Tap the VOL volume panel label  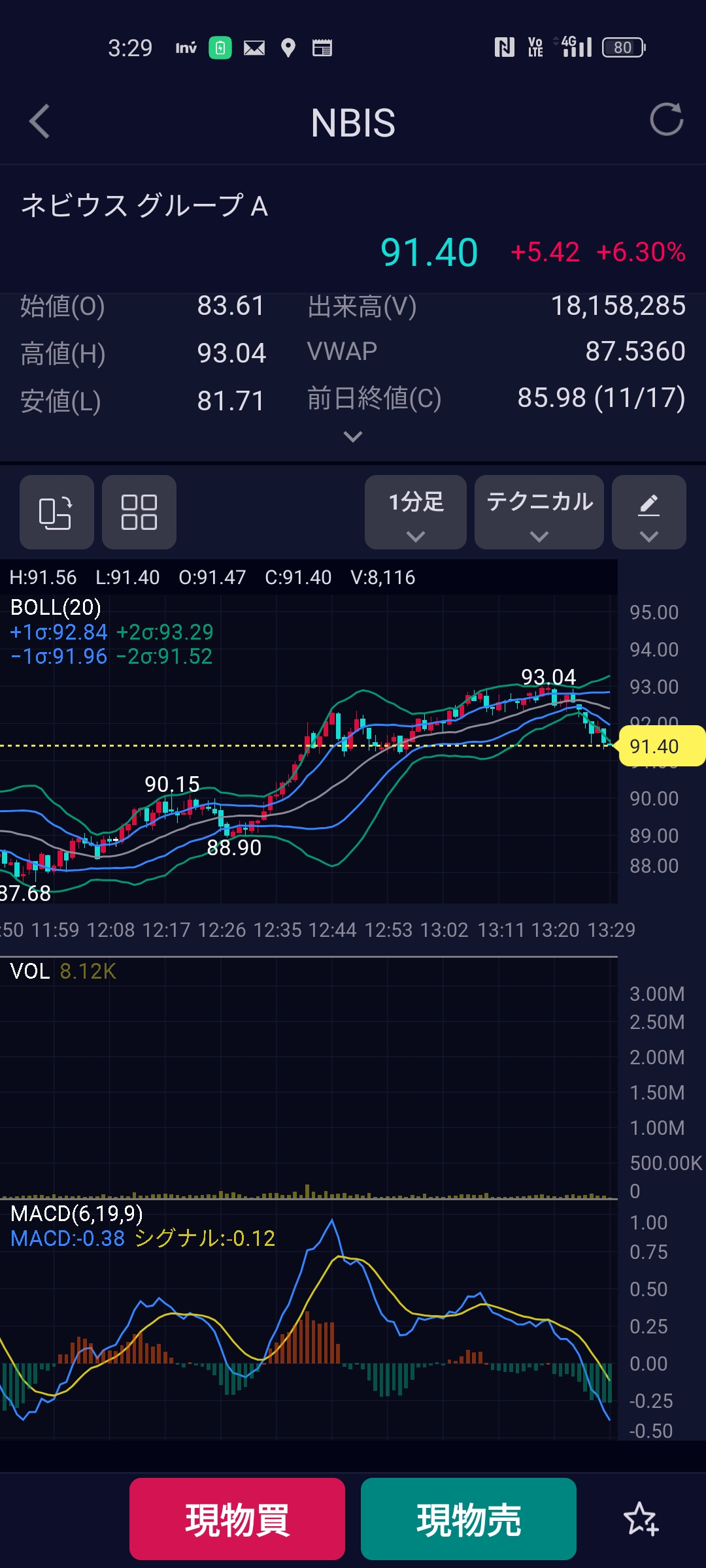pyautogui.click(x=30, y=972)
